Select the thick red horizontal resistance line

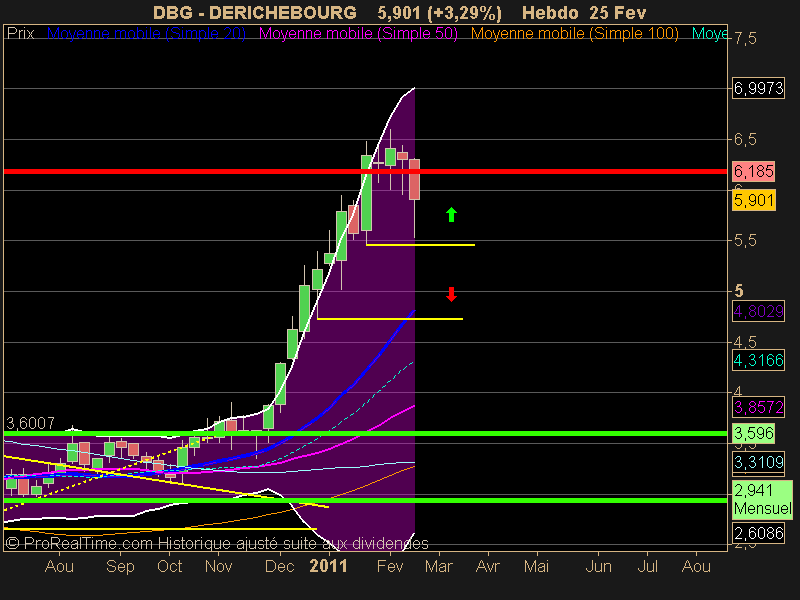point(365,171)
